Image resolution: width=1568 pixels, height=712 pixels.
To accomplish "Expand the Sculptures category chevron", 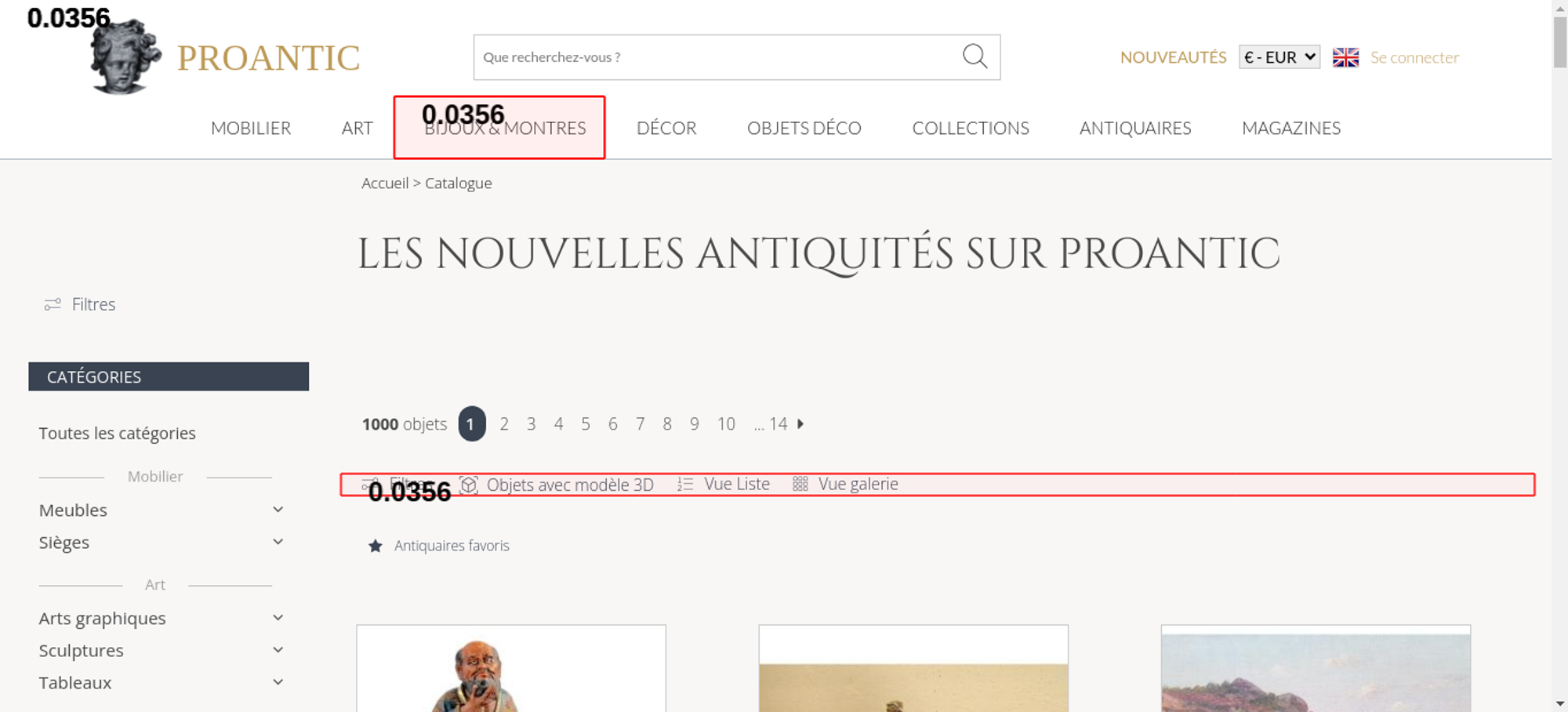I will (x=278, y=650).
